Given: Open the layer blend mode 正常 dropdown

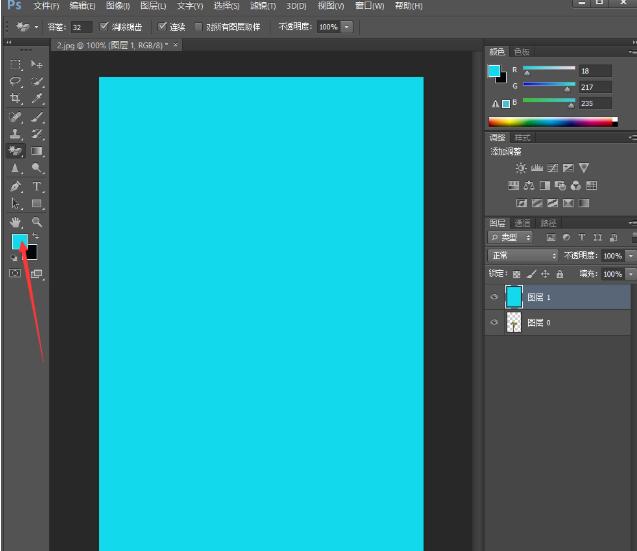Looking at the screenshot, I should click(x=522, y=256).
